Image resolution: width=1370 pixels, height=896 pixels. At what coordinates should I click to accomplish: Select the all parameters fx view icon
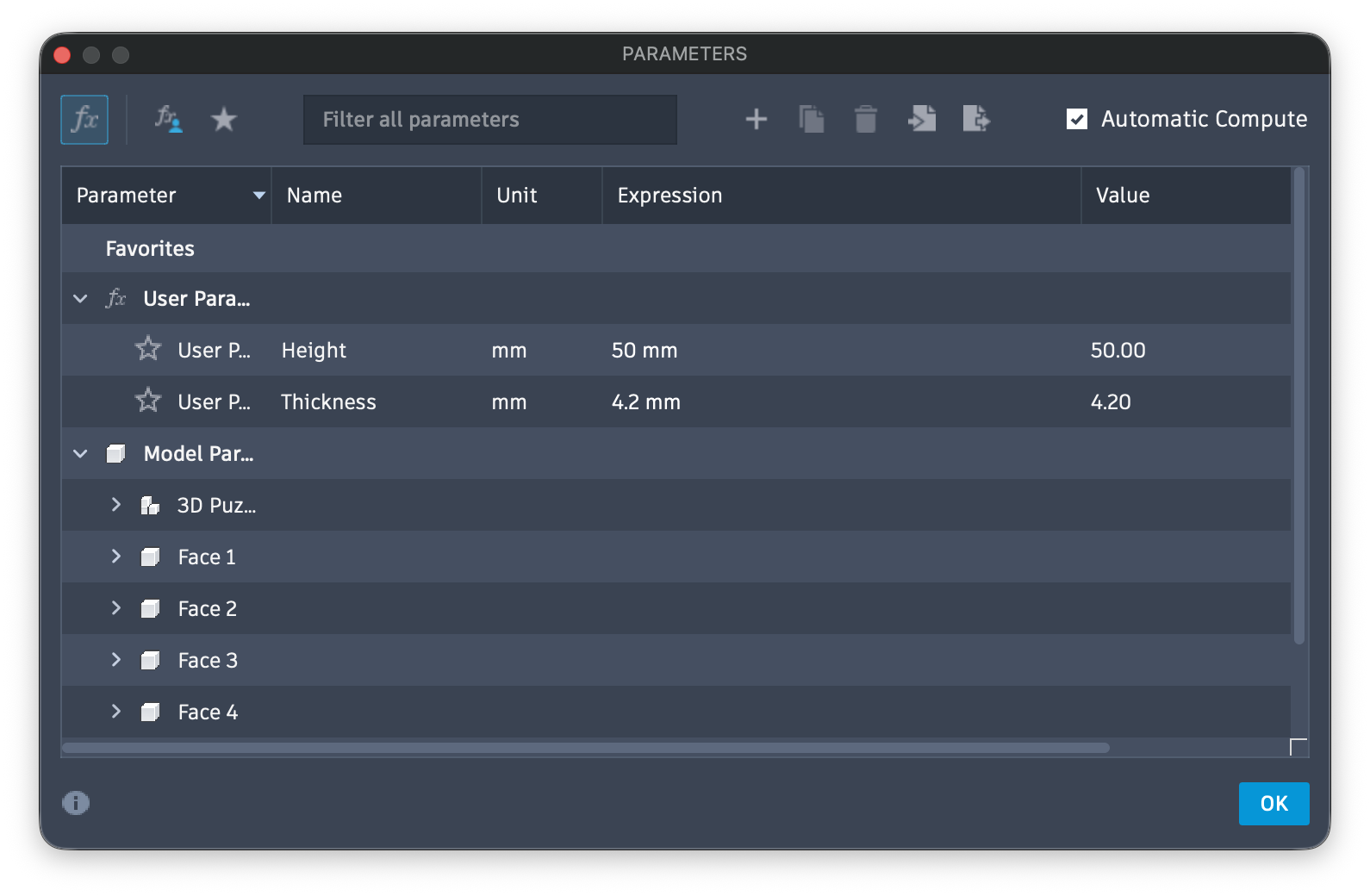[84, 119]
